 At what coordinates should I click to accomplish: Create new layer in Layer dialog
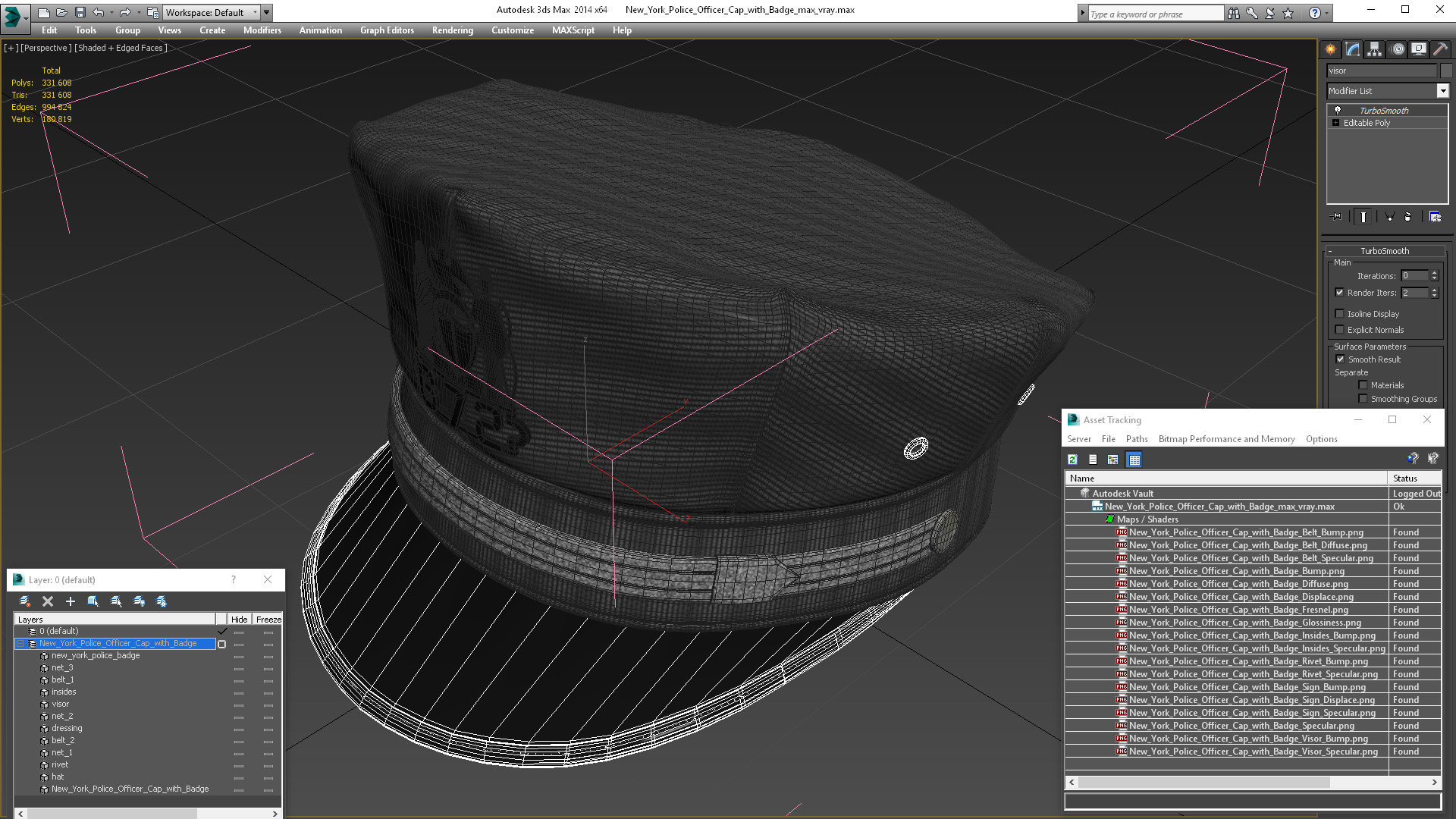[25, 601]
